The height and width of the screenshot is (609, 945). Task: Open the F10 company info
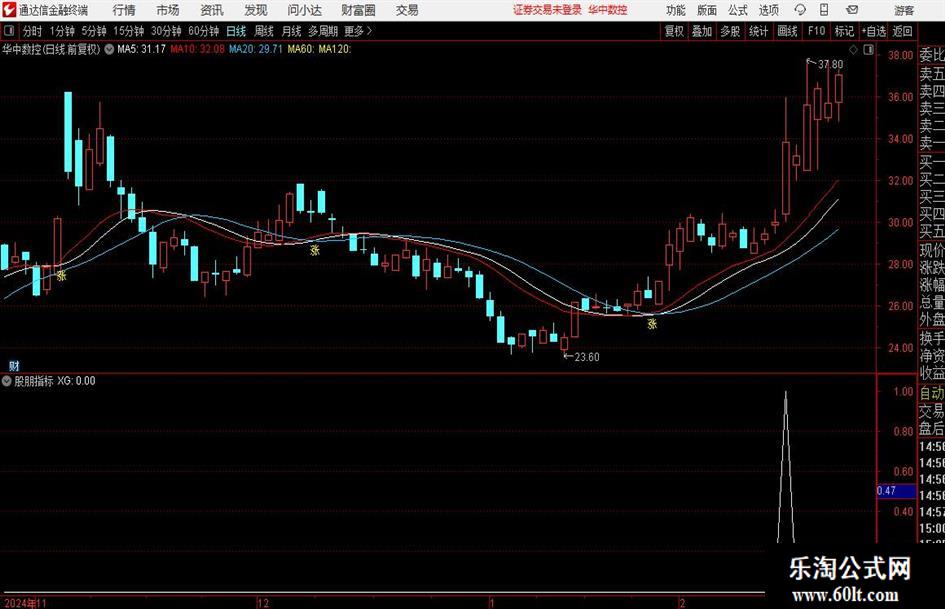[x=816, y=31]
